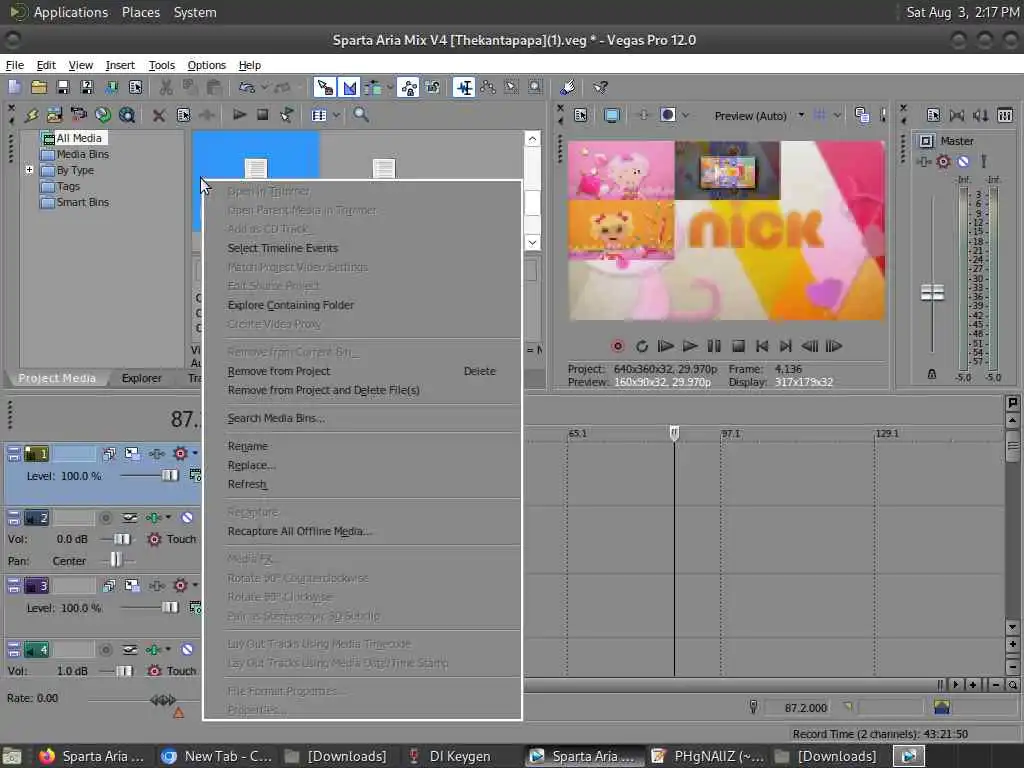Screen dimensions: 1024x768
Task: Switch to the Explorer tab
Action: coord(141,378)
